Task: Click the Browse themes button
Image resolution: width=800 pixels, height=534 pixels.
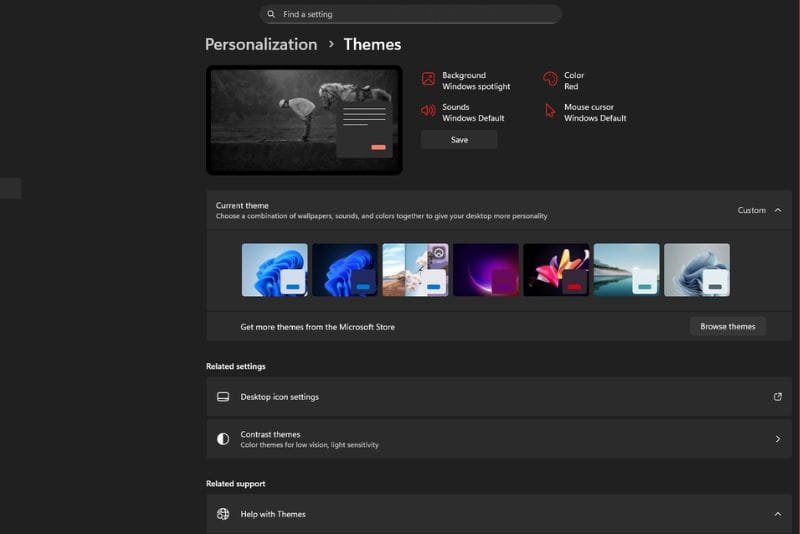Action: click(727, 327)
